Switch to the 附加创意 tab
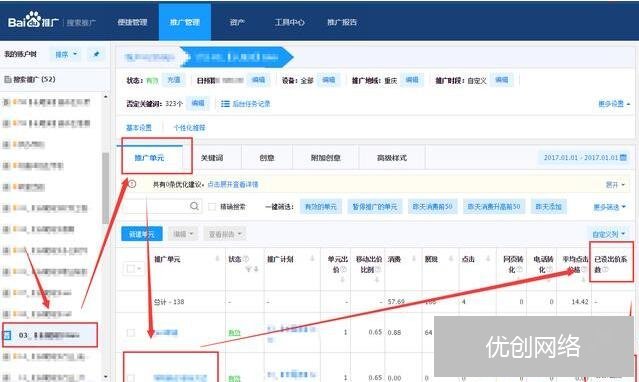 pos(326,157)
